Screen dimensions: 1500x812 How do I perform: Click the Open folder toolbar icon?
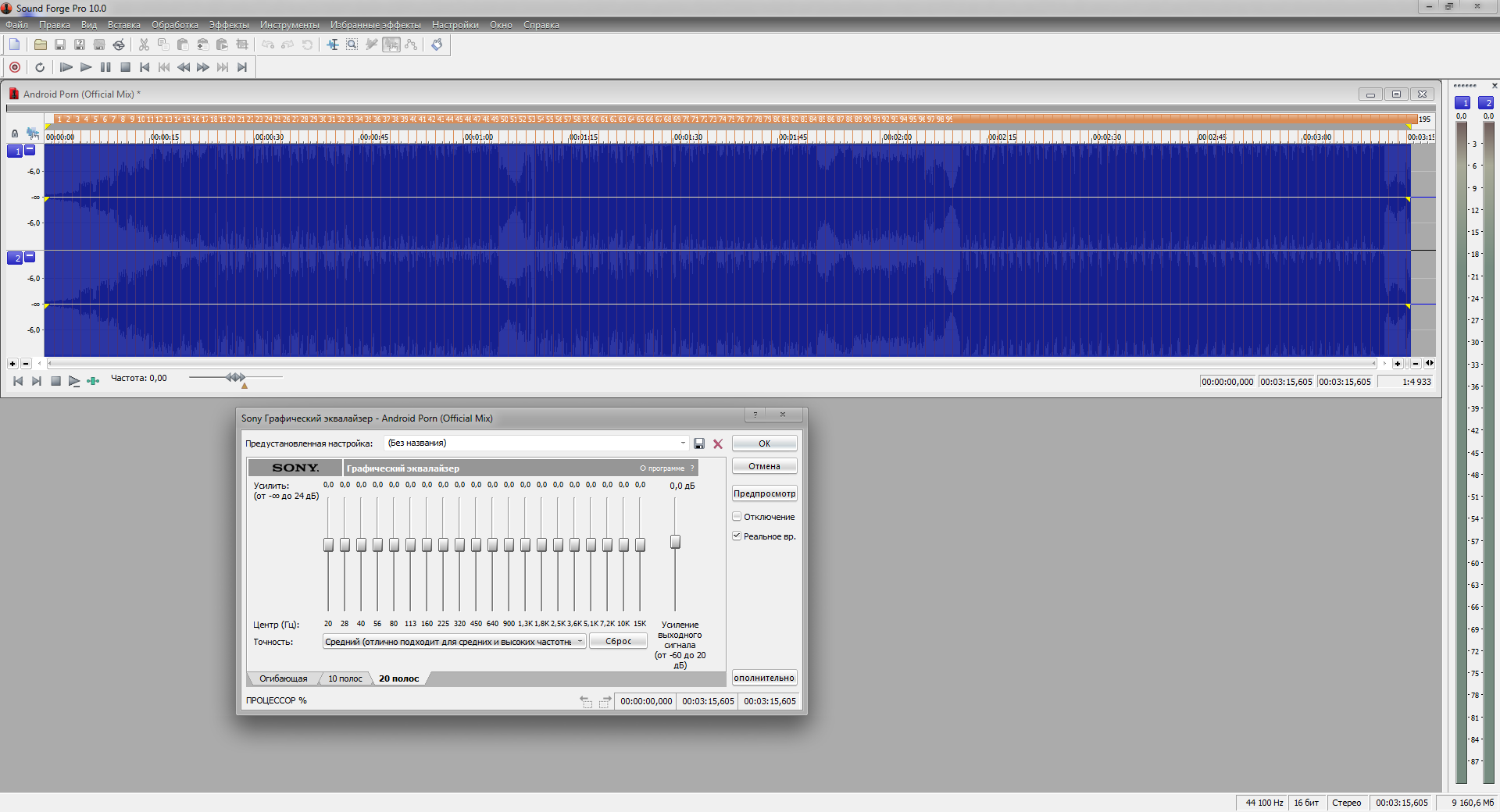[41, 45]
